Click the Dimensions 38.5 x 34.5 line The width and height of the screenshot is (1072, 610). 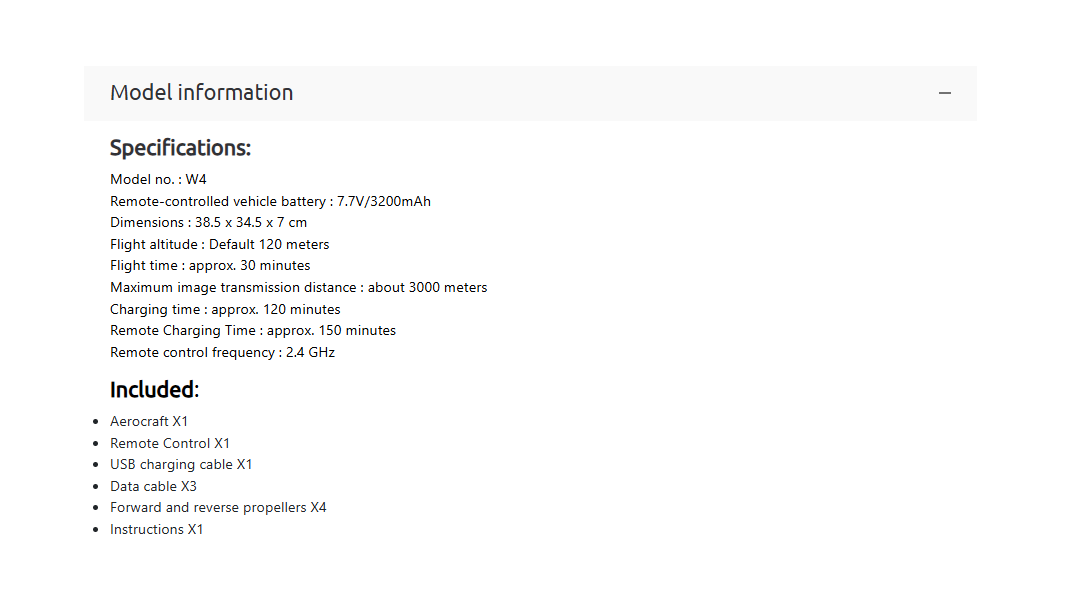coord(209,222)
